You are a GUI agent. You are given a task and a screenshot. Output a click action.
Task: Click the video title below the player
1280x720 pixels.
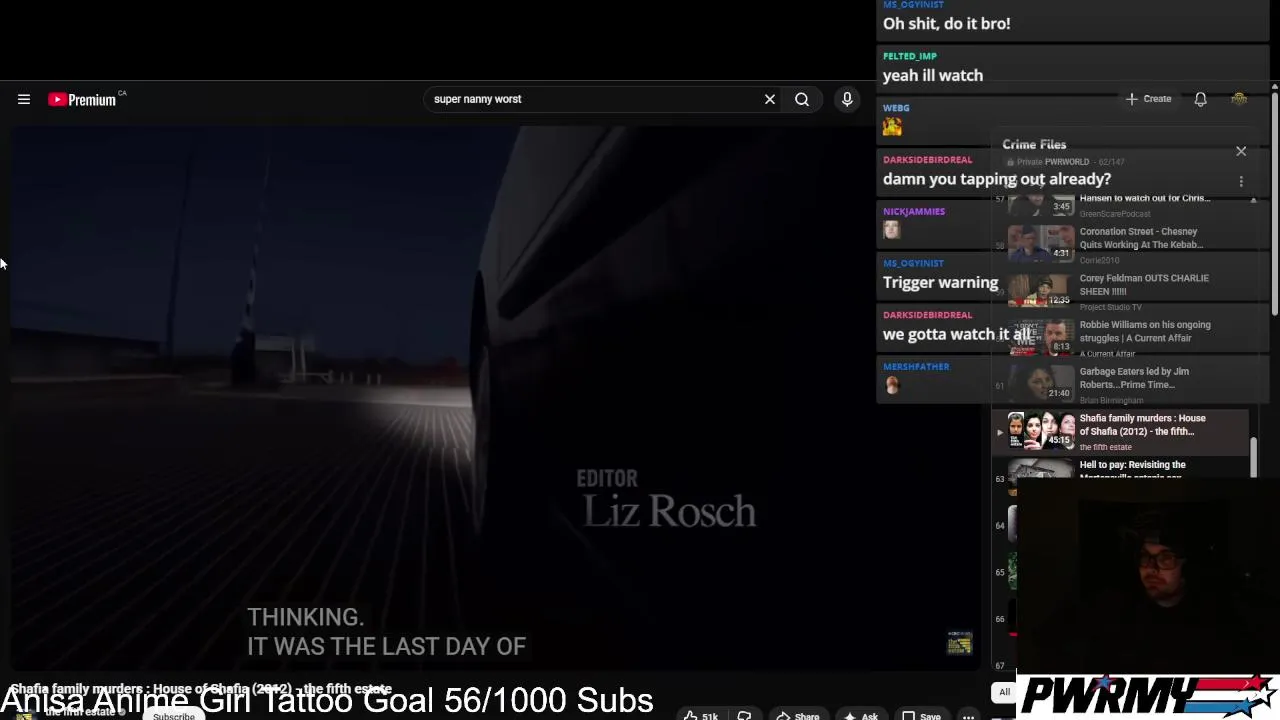point(200,689)
